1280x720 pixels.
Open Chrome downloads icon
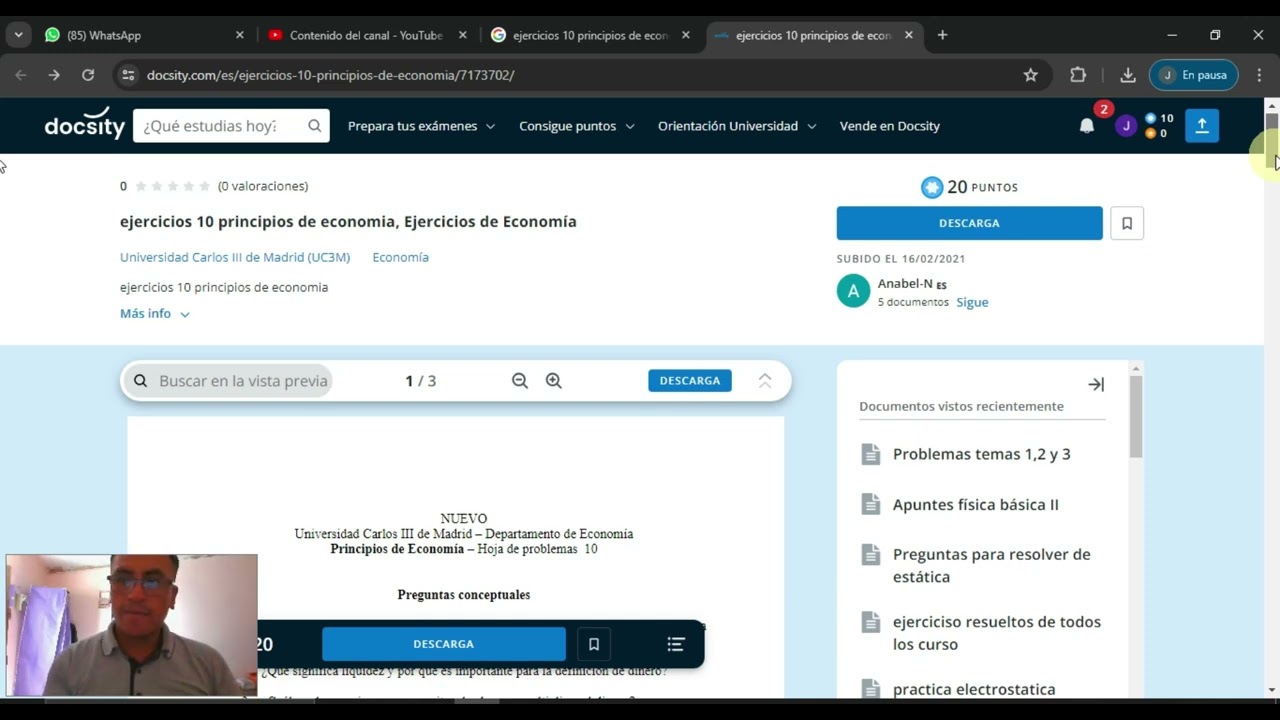(x=1128, y=75)
